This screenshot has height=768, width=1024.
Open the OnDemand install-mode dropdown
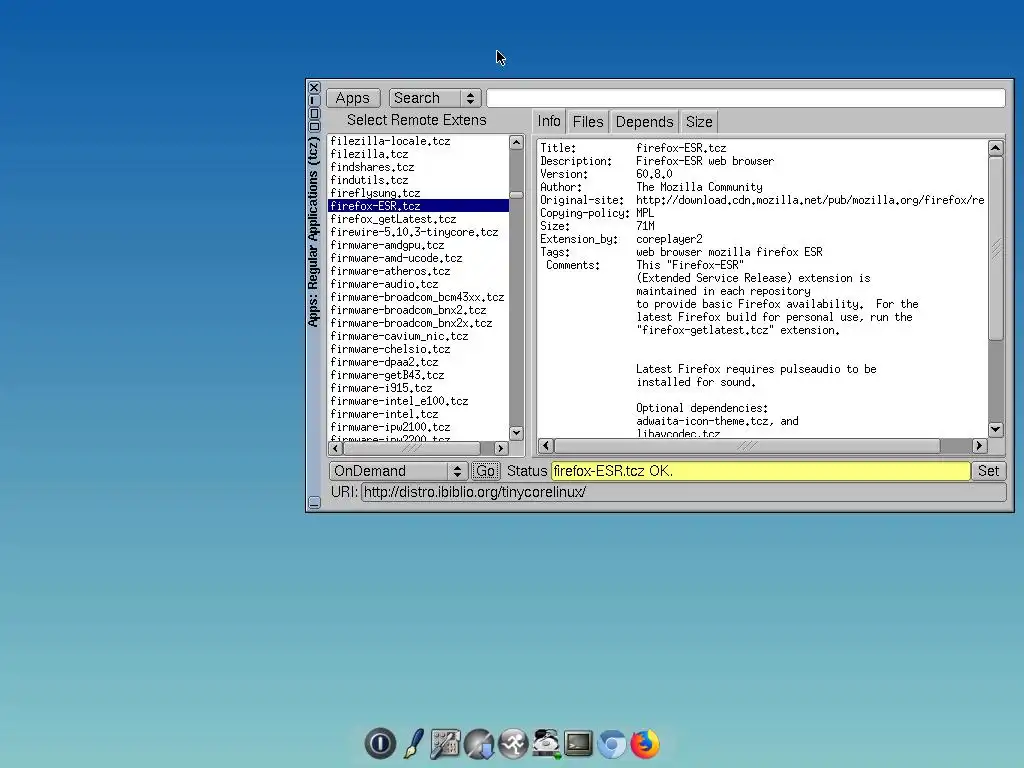coord(398,471)
